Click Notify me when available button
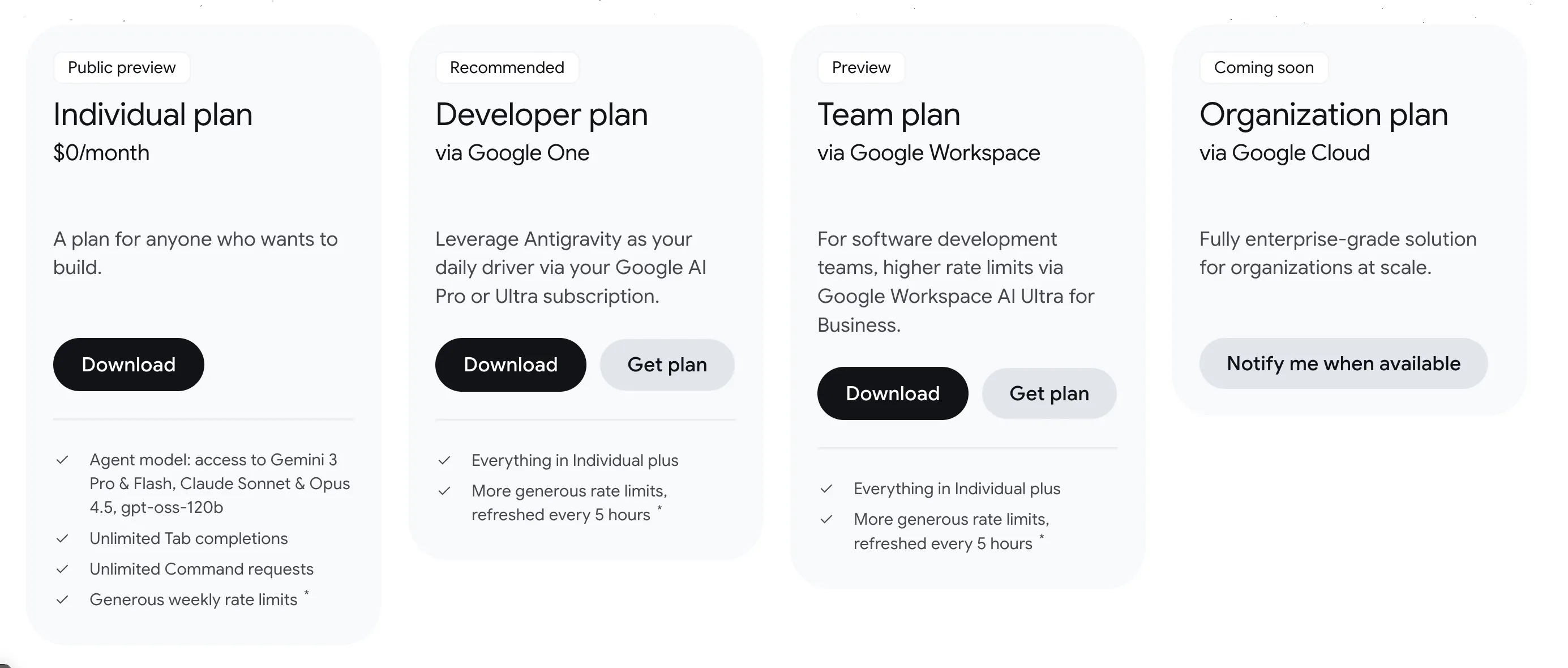Viewport: 1568px width, 668px height. click(x=1343, y=363)
